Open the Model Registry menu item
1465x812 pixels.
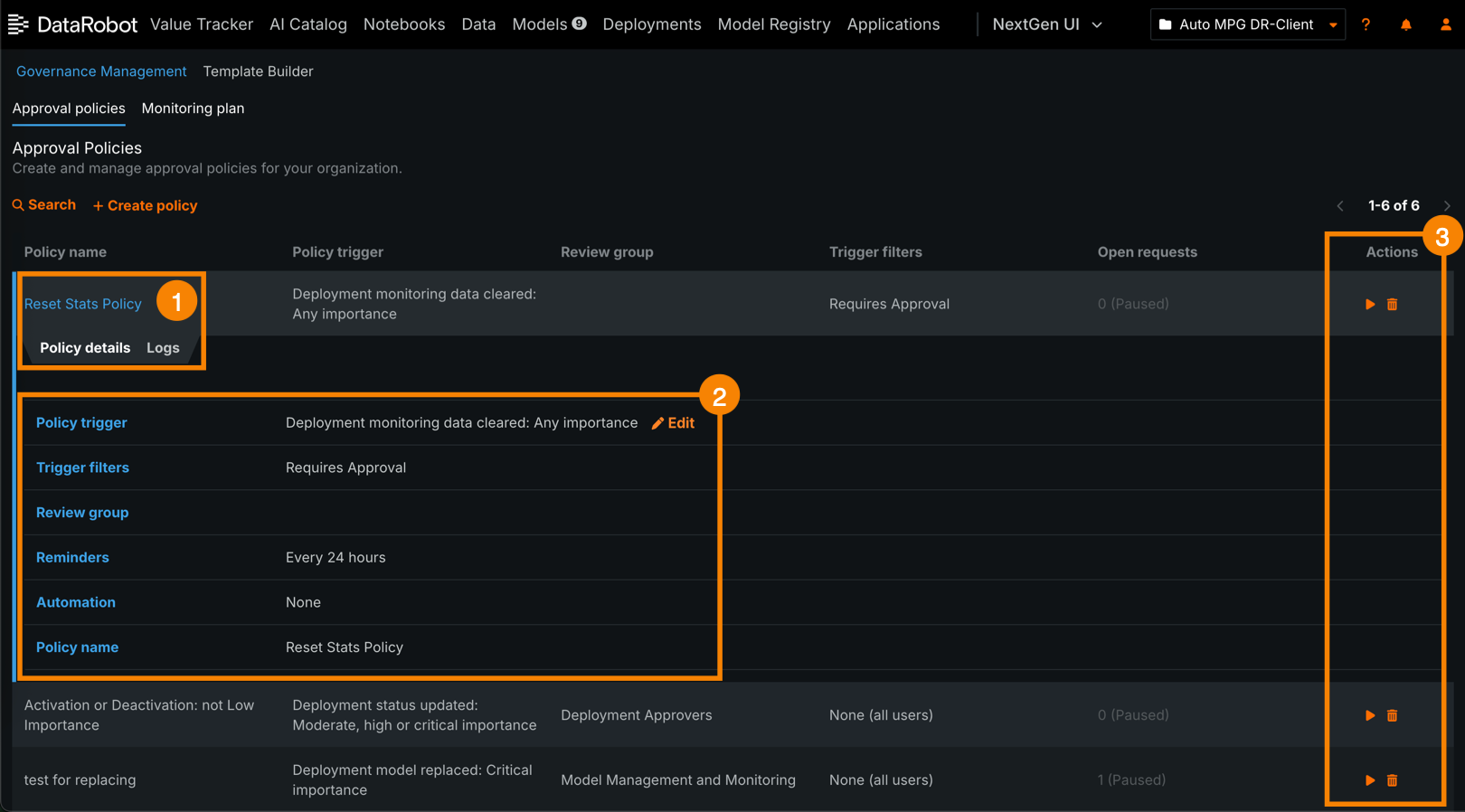(773, 24)
